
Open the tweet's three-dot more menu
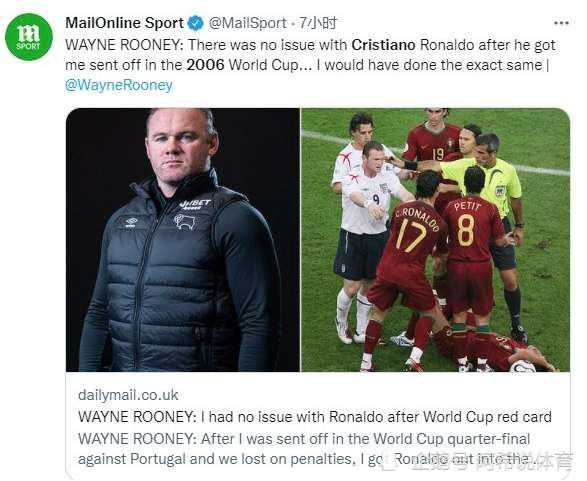point(561,23)
